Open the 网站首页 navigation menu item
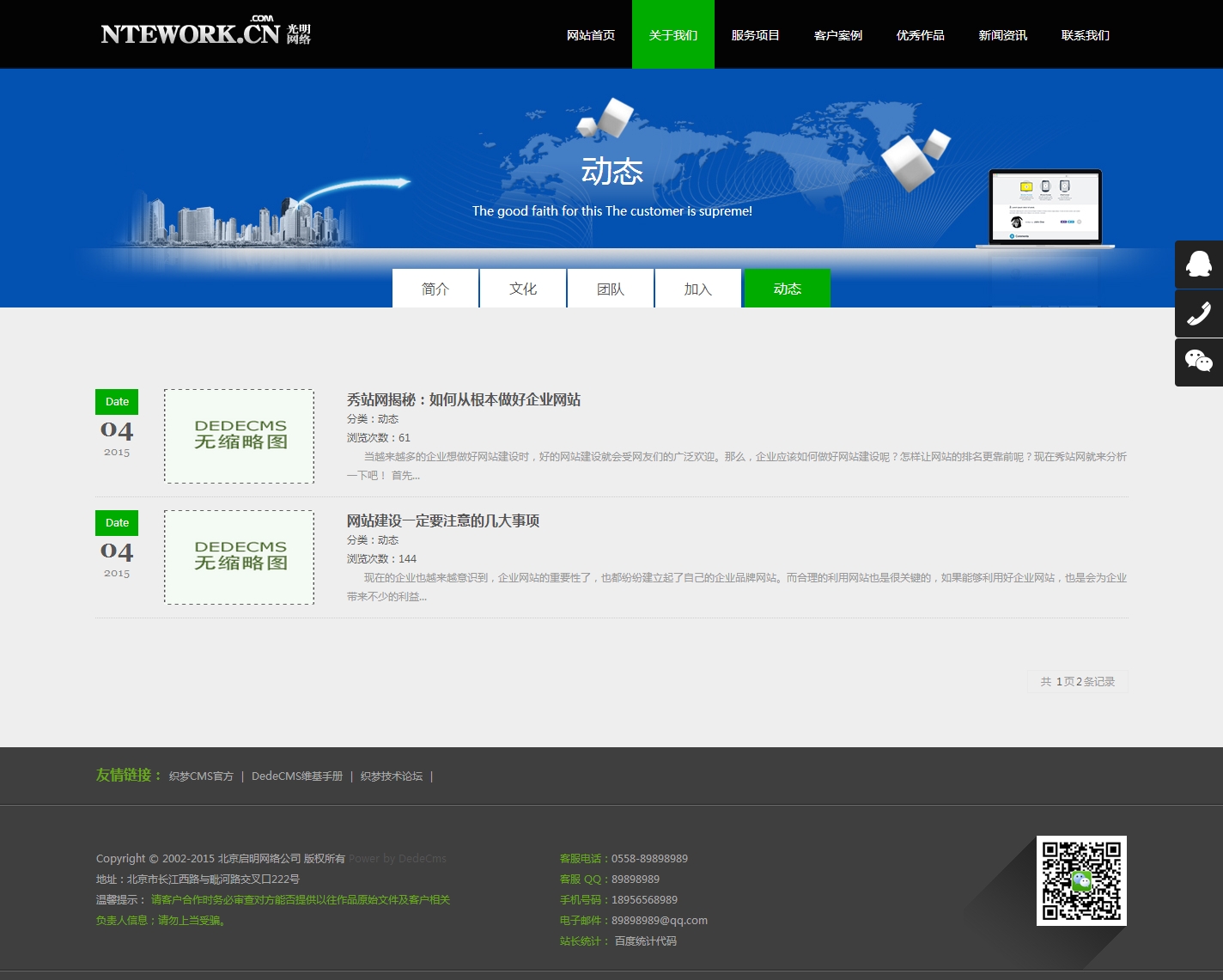 coord(591,35)
